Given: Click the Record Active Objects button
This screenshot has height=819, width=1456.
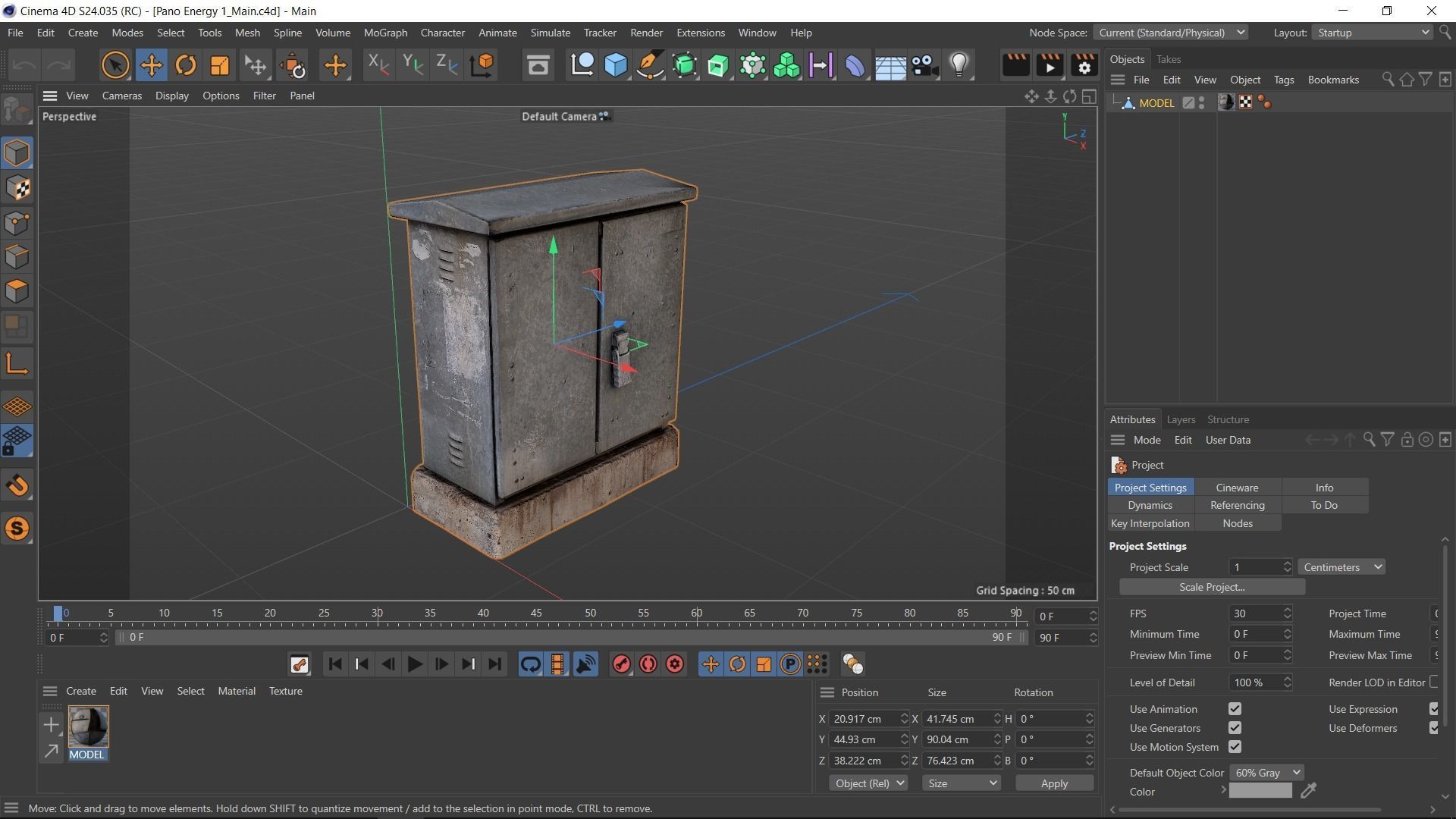Looking at the screenshot, I should tap(621, 664).
